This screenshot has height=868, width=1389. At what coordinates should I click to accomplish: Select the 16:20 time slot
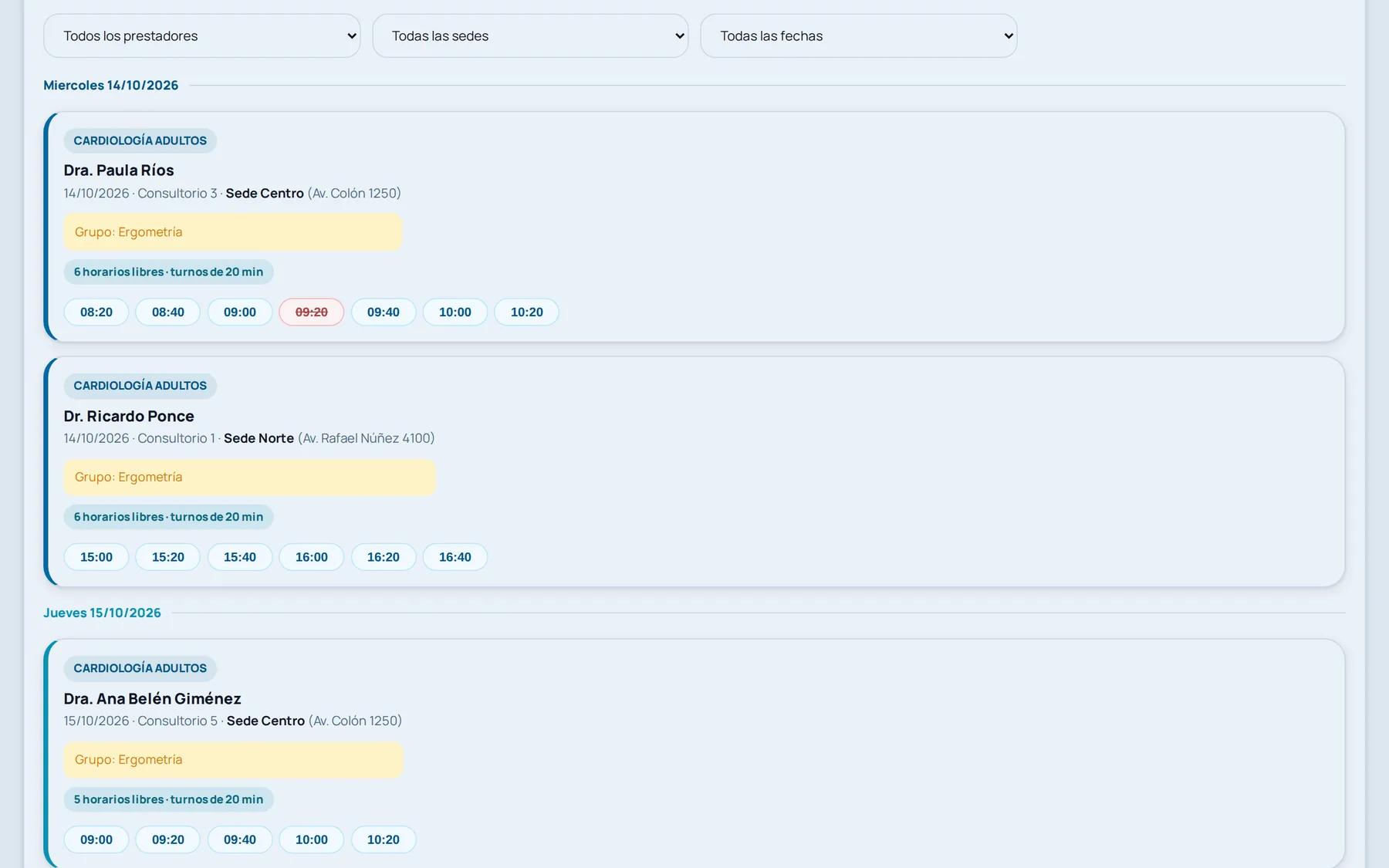coord(384,557)
